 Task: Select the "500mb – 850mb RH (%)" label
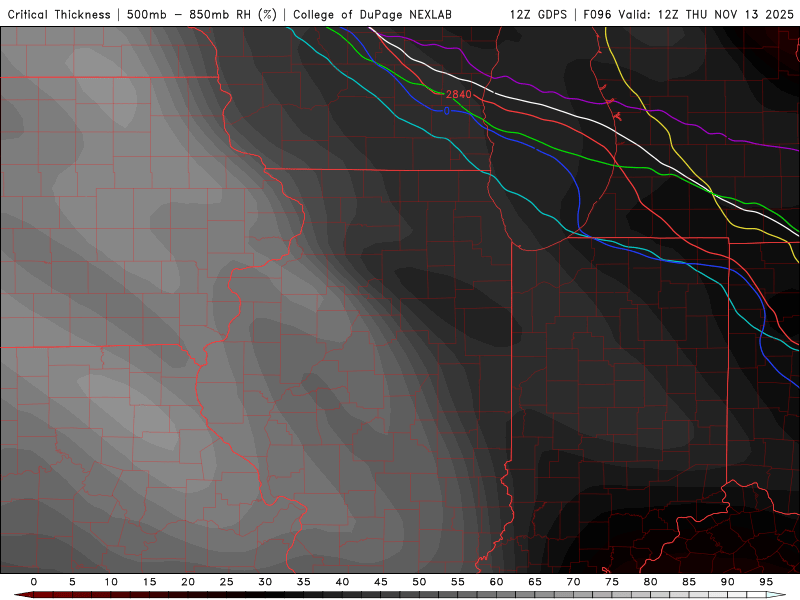point(202,15)
